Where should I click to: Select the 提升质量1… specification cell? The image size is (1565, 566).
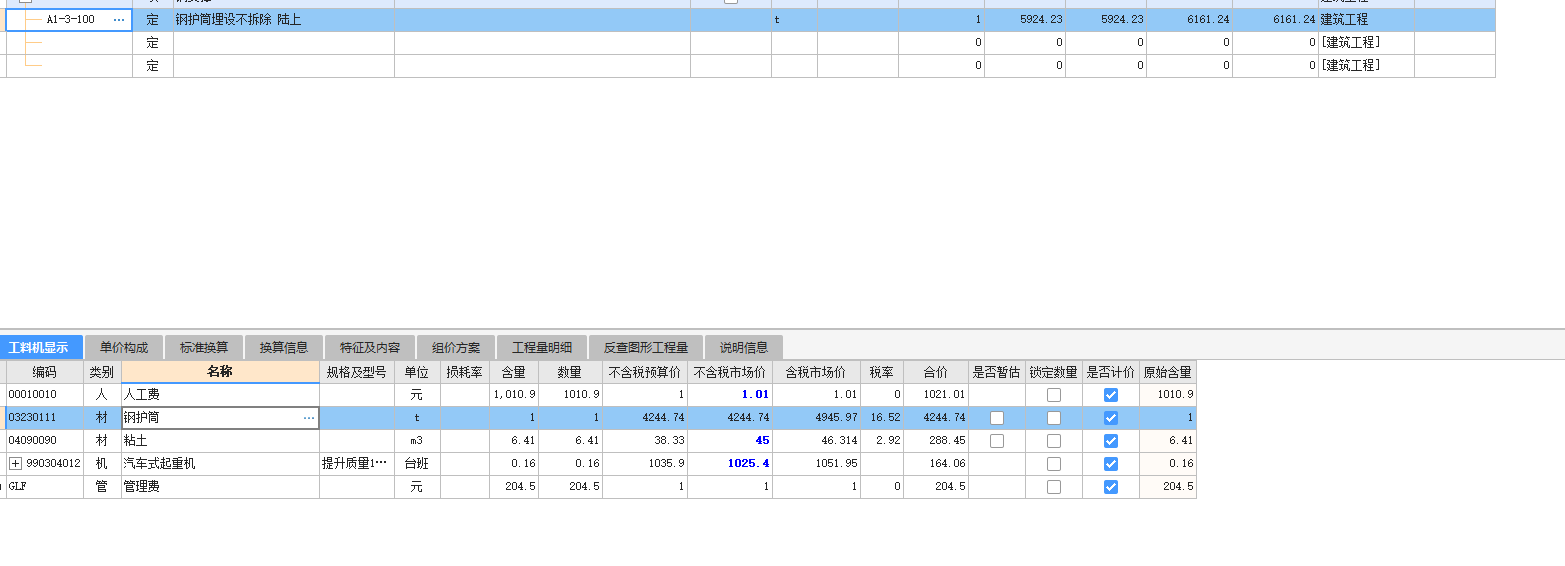click(357, 464)
